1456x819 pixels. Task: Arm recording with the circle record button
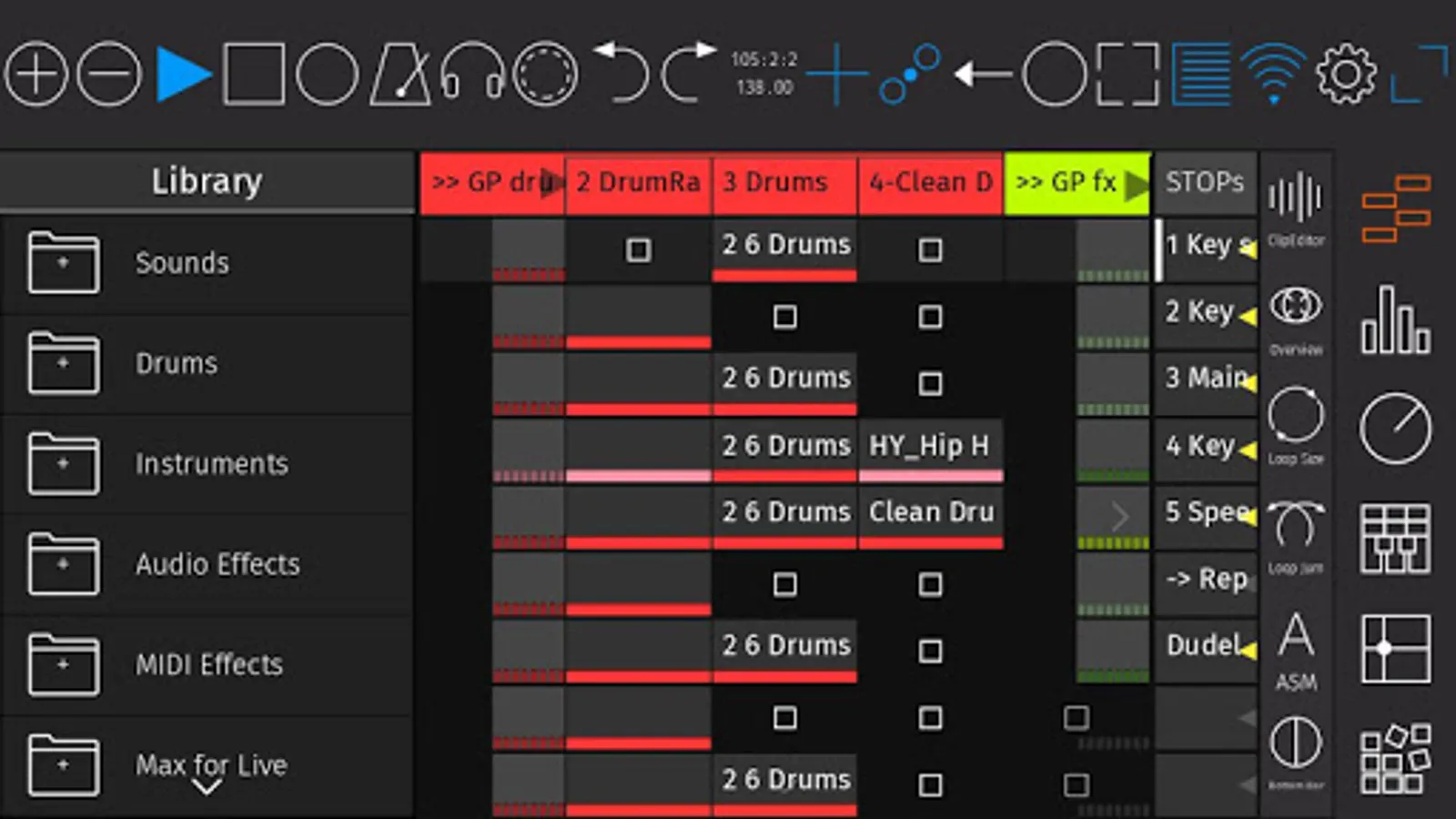point(327,74)
